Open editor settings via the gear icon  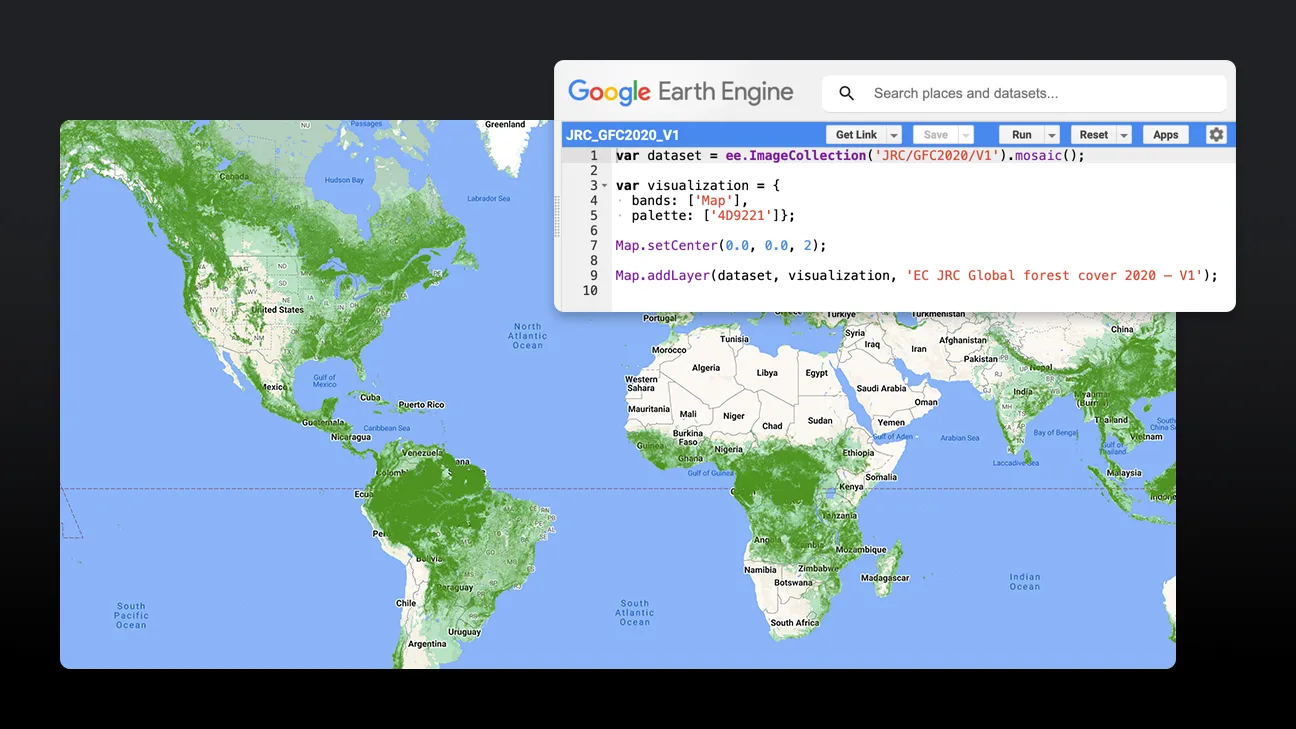[x=1215, y=133]
